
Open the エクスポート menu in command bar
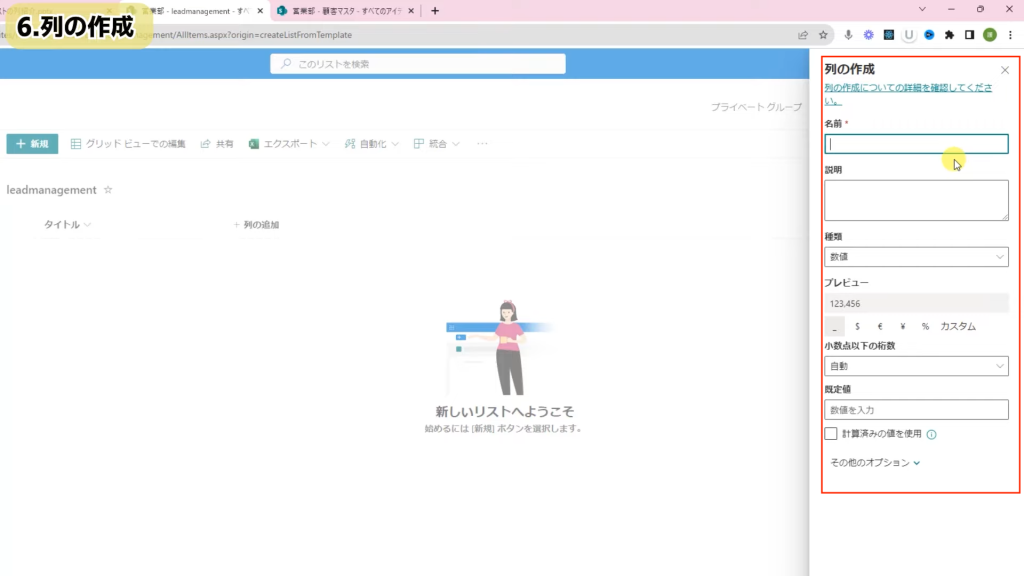(x=290, y=144)
